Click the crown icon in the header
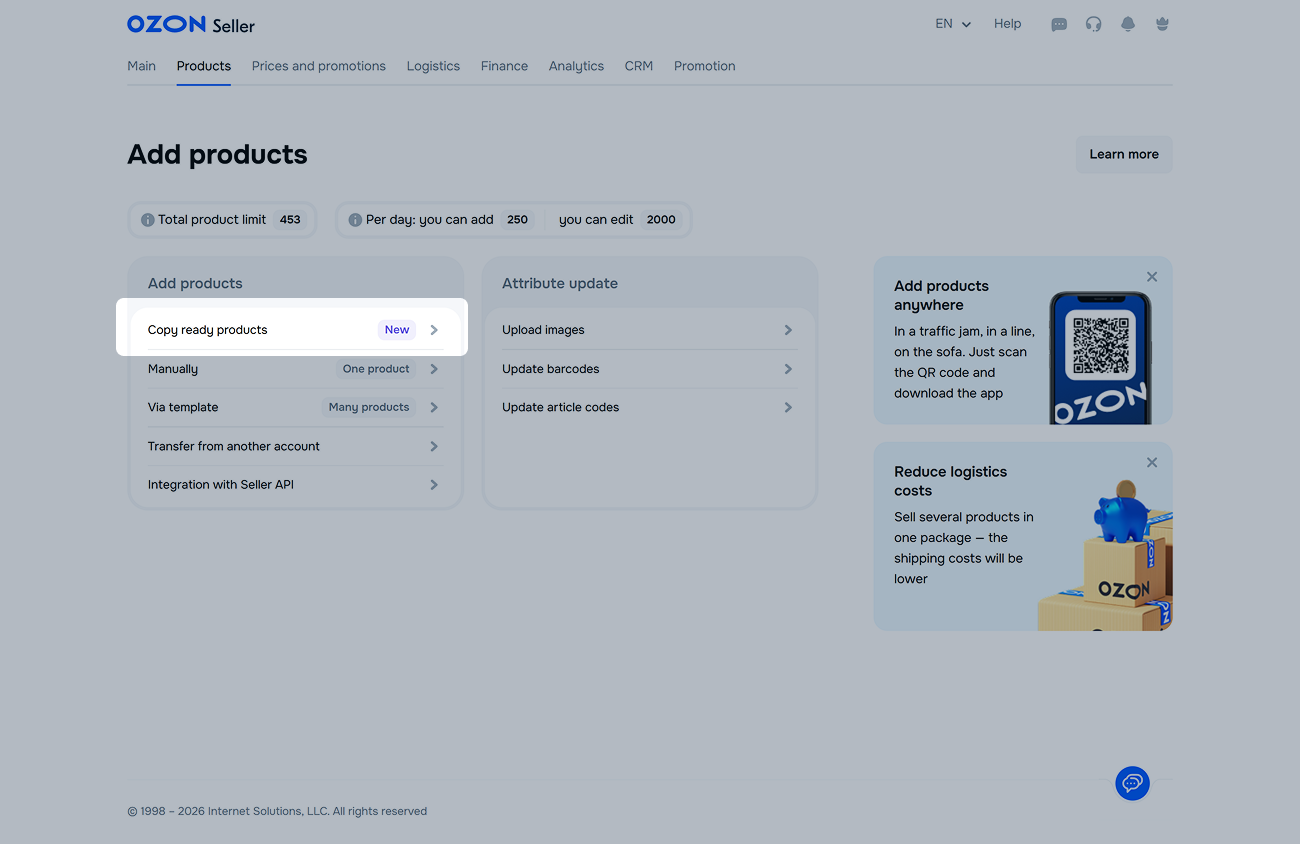This screenshot has width=1300, height=844. tap(1162, 24)
